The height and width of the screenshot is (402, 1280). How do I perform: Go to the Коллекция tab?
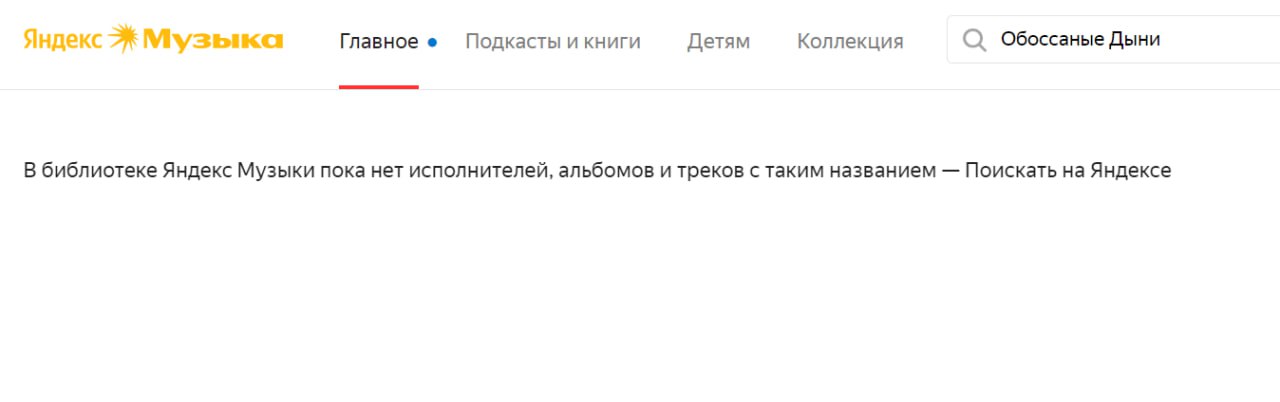[850, 41]
